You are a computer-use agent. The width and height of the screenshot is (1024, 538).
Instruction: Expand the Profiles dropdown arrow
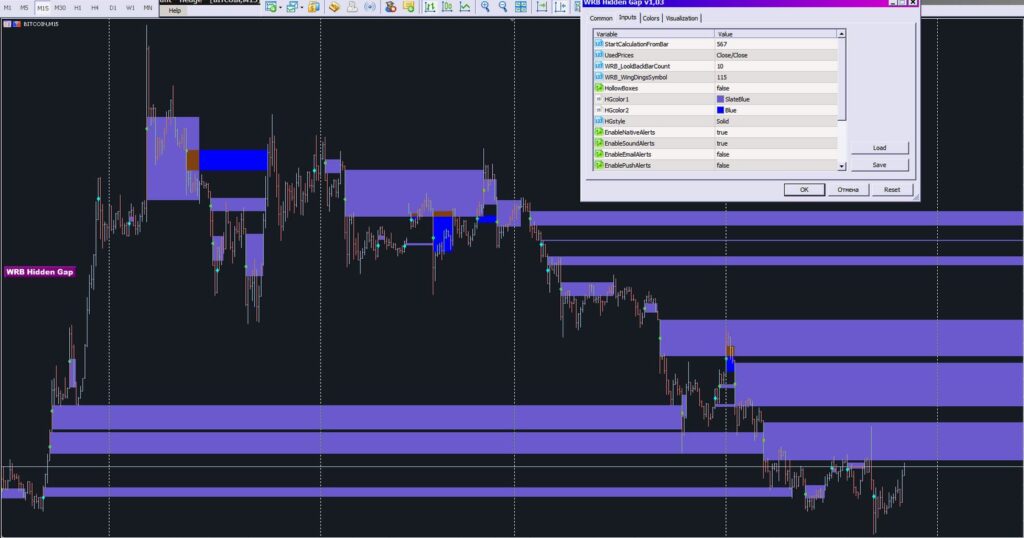[x=301, y=8]
